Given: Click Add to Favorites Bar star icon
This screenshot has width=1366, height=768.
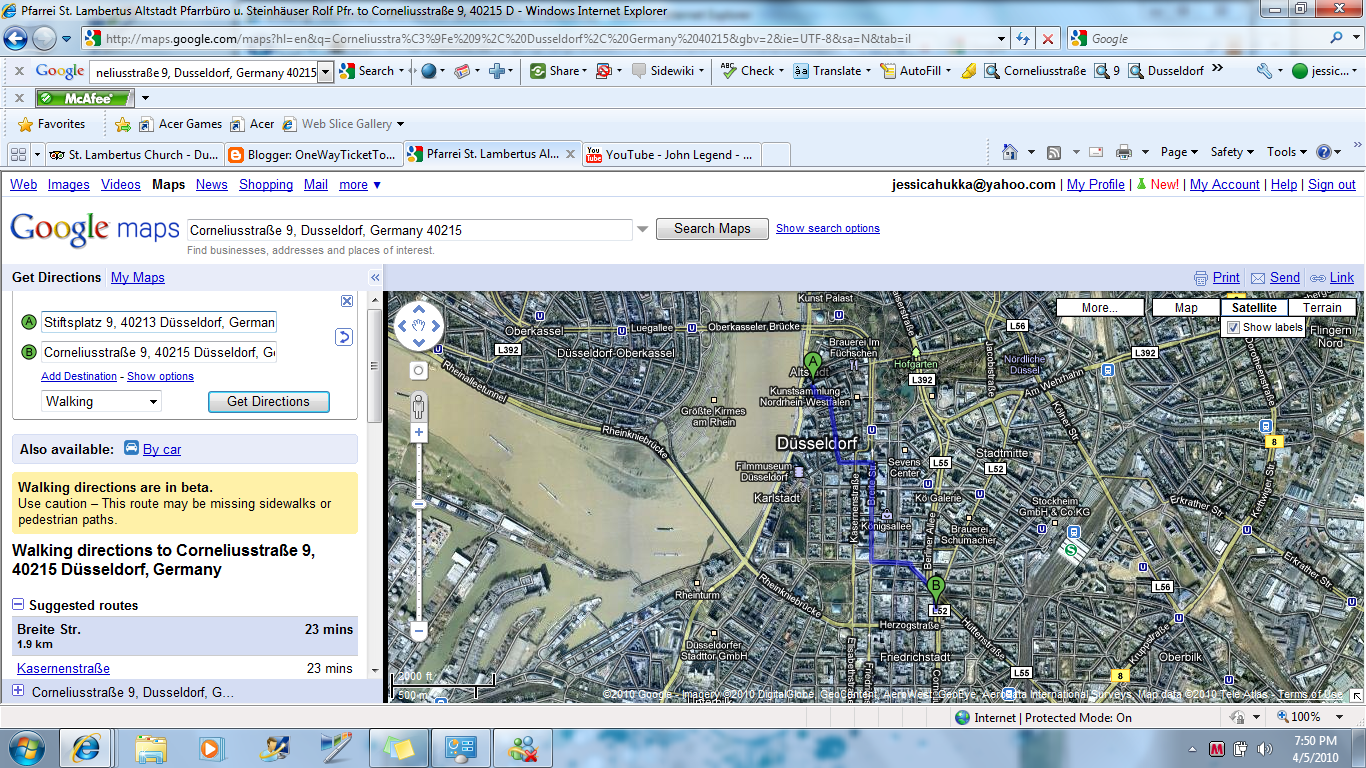Looking at the screenshot, I should 123,124.
